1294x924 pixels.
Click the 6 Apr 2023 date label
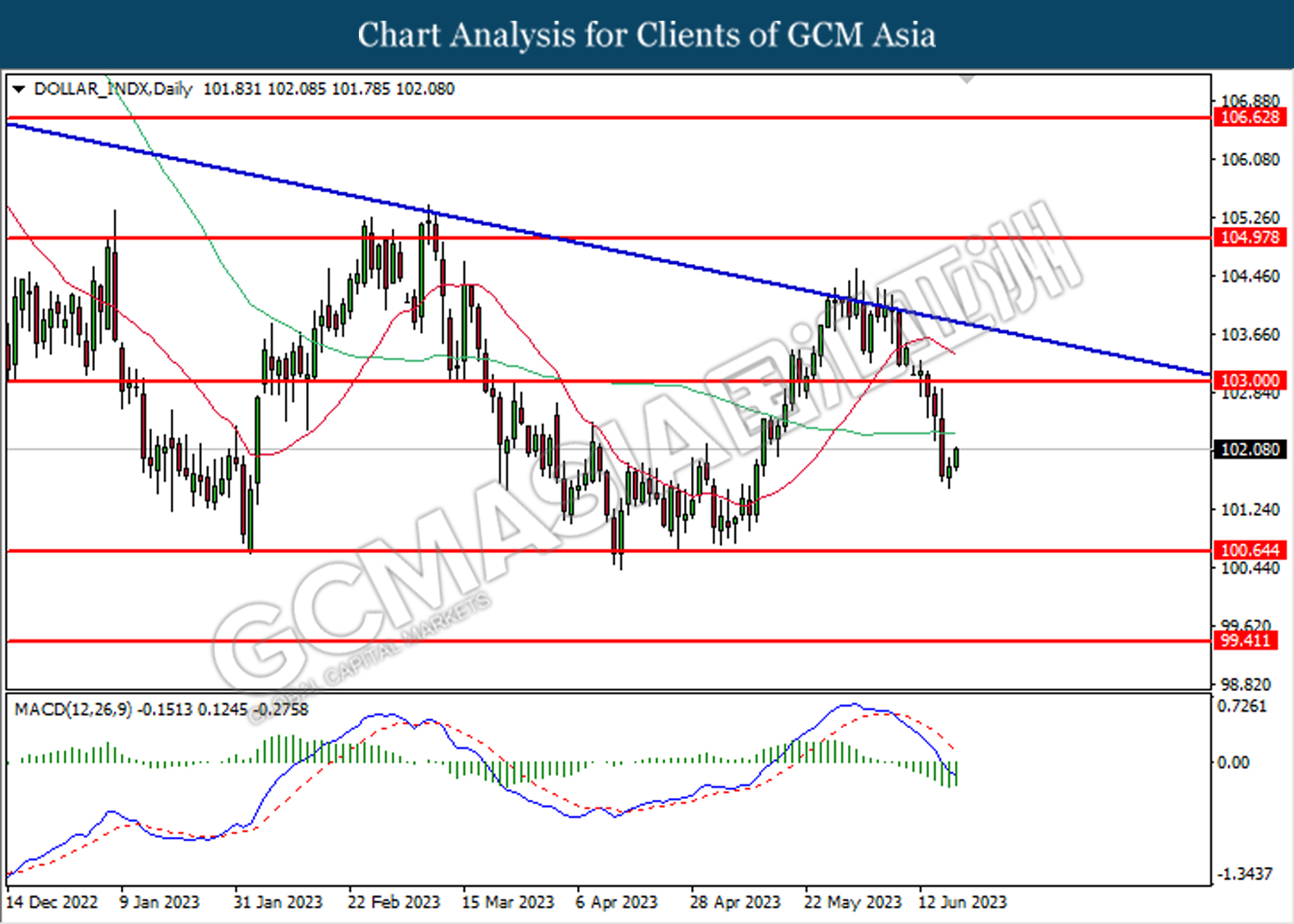617,902
